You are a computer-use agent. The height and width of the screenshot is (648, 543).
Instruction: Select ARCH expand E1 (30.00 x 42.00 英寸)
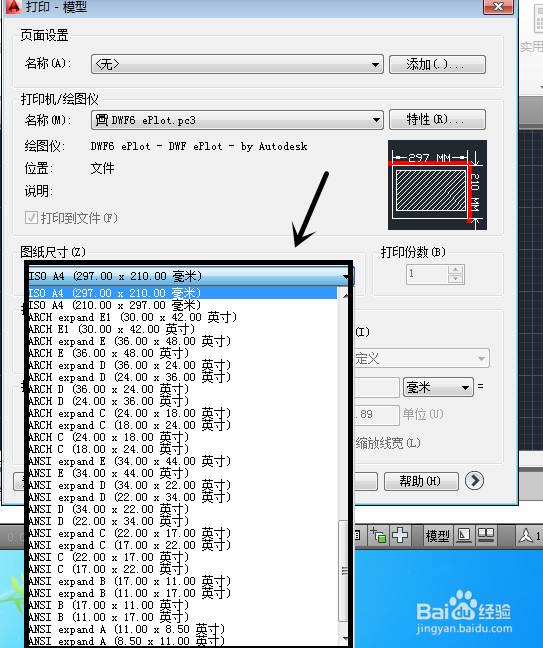point(183,317)
